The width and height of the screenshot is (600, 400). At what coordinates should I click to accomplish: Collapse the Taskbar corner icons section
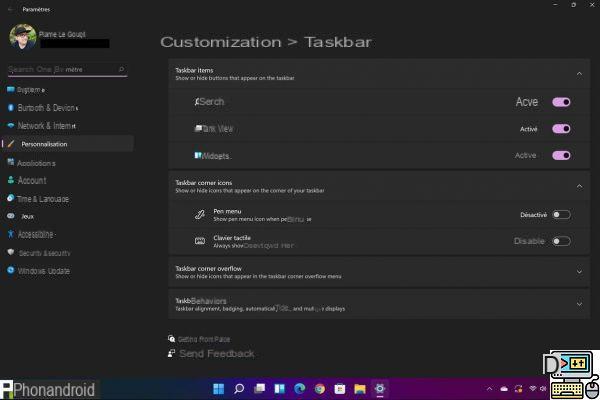pos(579,186)
